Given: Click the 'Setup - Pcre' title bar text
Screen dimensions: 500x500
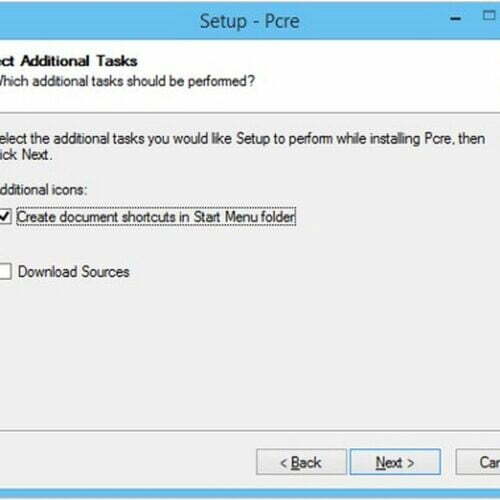Looking at the screenshot, I should (x=250, y=22).
